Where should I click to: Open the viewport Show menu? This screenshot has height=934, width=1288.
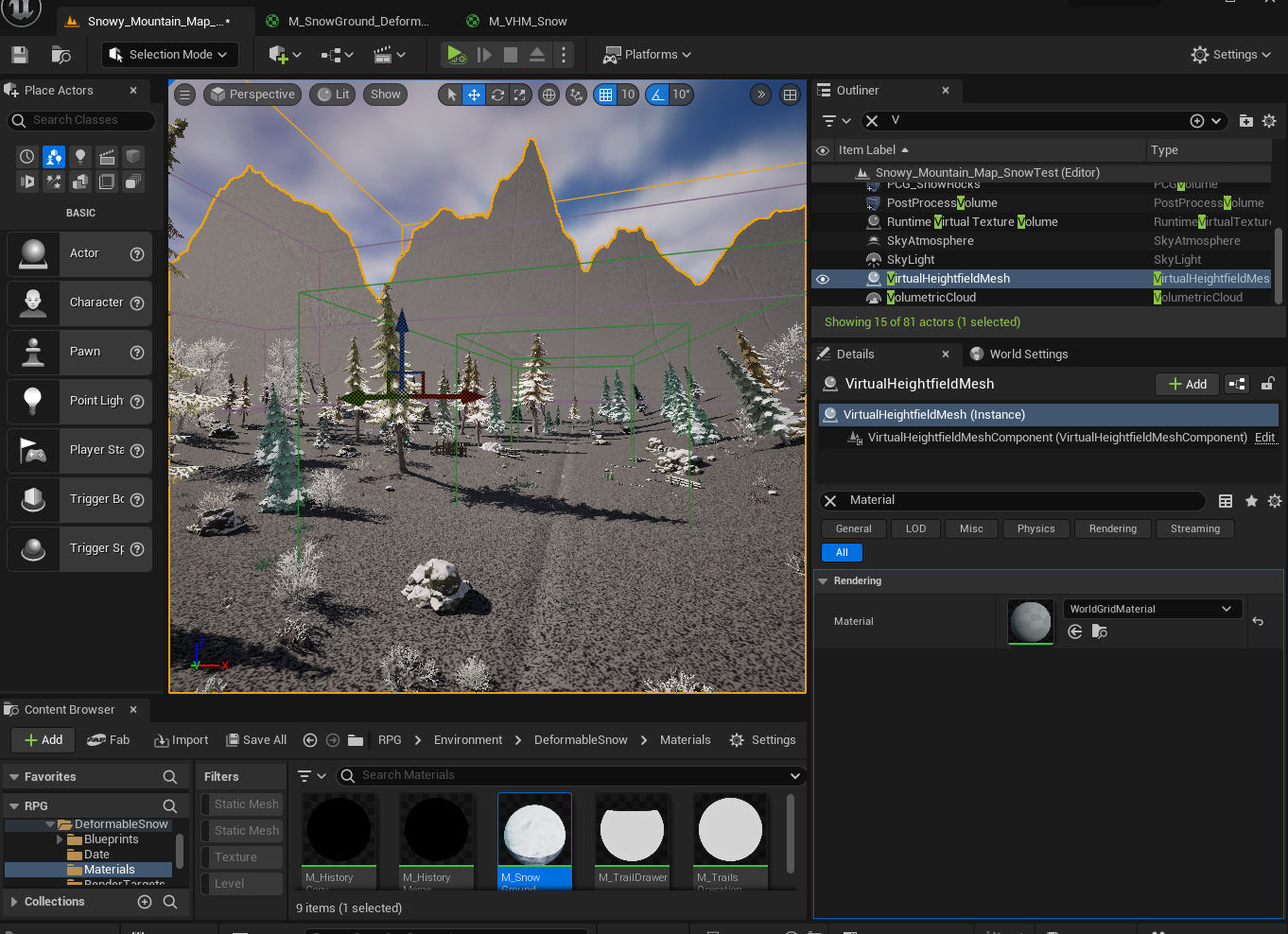pos(385,95)
